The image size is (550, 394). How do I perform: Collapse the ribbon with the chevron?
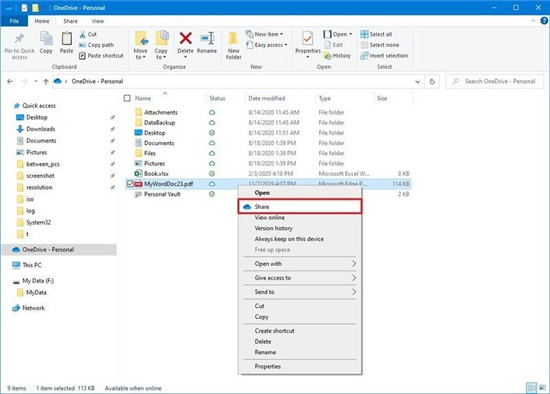tap(533, 21)
